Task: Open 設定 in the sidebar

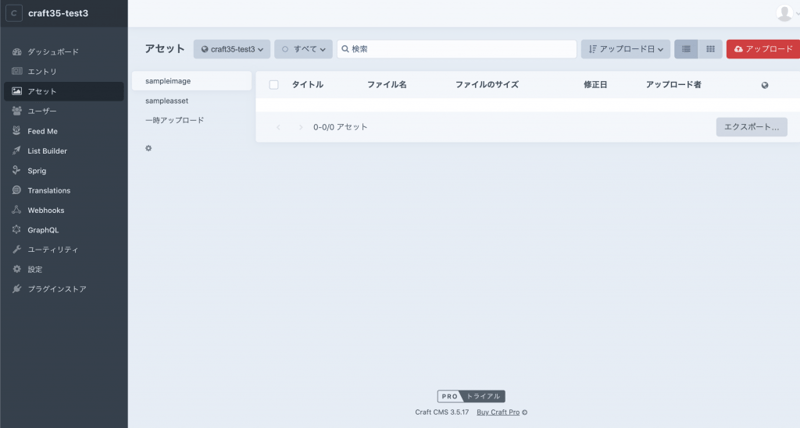Action: point(64,269)
